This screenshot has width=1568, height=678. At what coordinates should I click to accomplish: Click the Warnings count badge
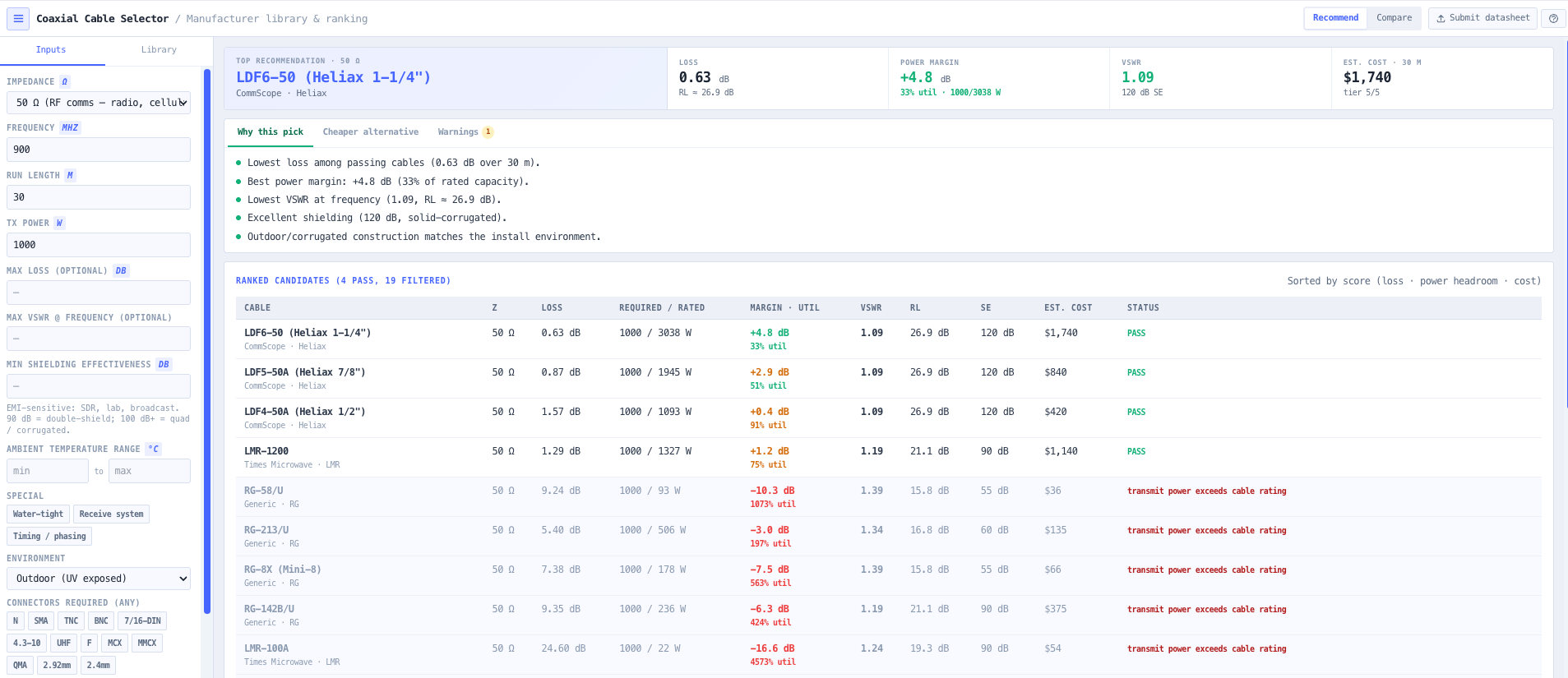[488, 132]
